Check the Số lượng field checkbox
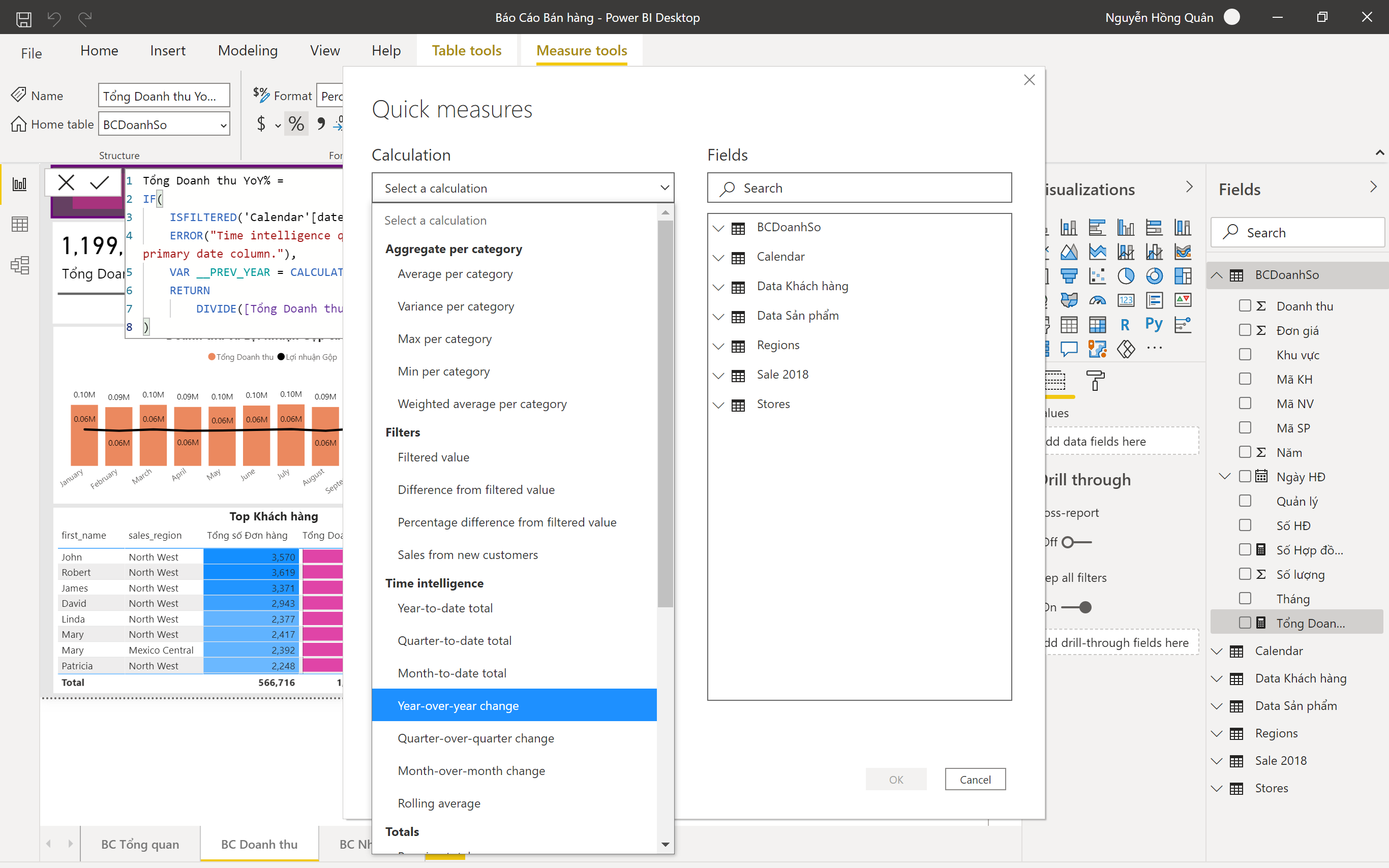Viewport: 1389px width, 868px height. 1245,574
